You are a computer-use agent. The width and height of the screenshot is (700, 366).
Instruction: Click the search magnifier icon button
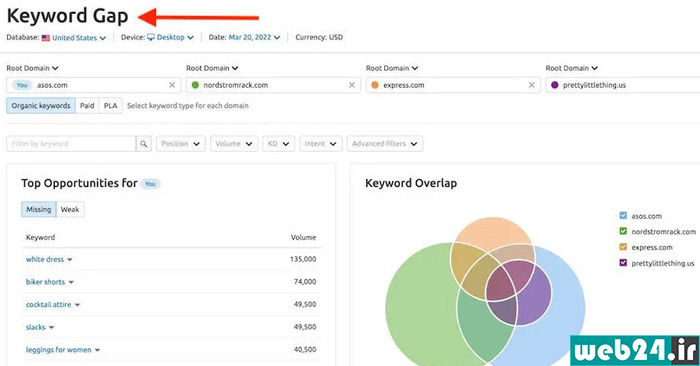(x=143, y=144)
